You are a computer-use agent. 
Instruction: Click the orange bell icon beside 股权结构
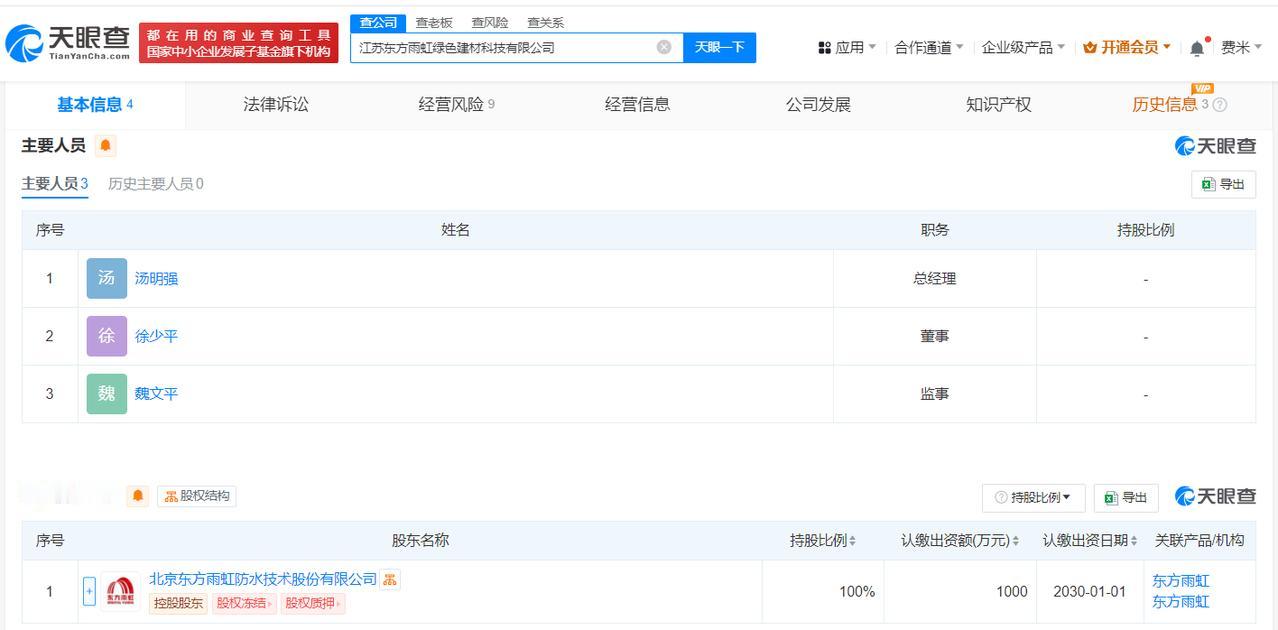(x=138, y=496)
